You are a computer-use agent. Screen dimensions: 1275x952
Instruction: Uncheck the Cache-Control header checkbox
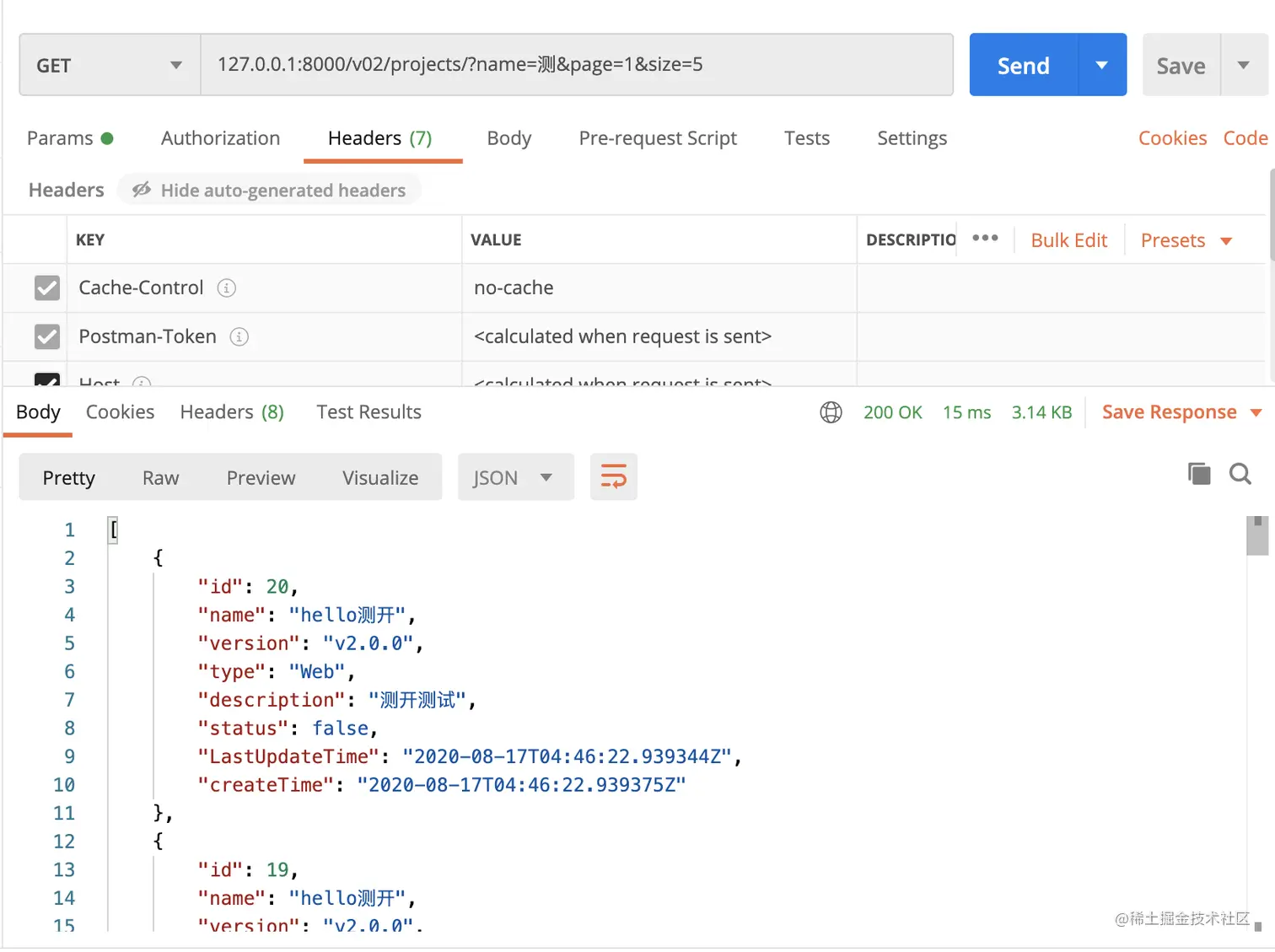[47, 288]
